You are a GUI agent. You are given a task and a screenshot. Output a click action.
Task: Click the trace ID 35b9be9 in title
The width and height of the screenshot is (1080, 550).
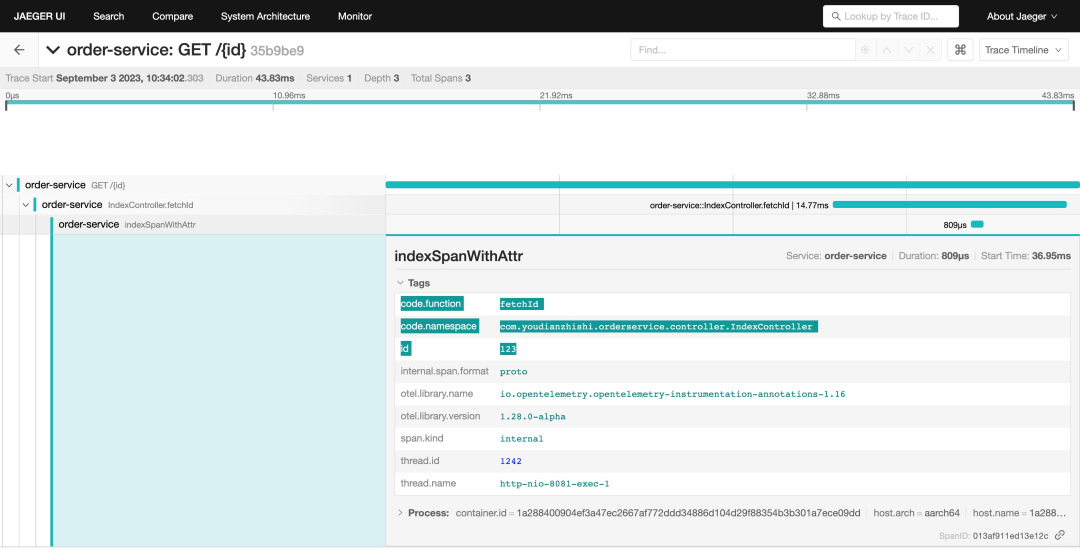point(277,51)
